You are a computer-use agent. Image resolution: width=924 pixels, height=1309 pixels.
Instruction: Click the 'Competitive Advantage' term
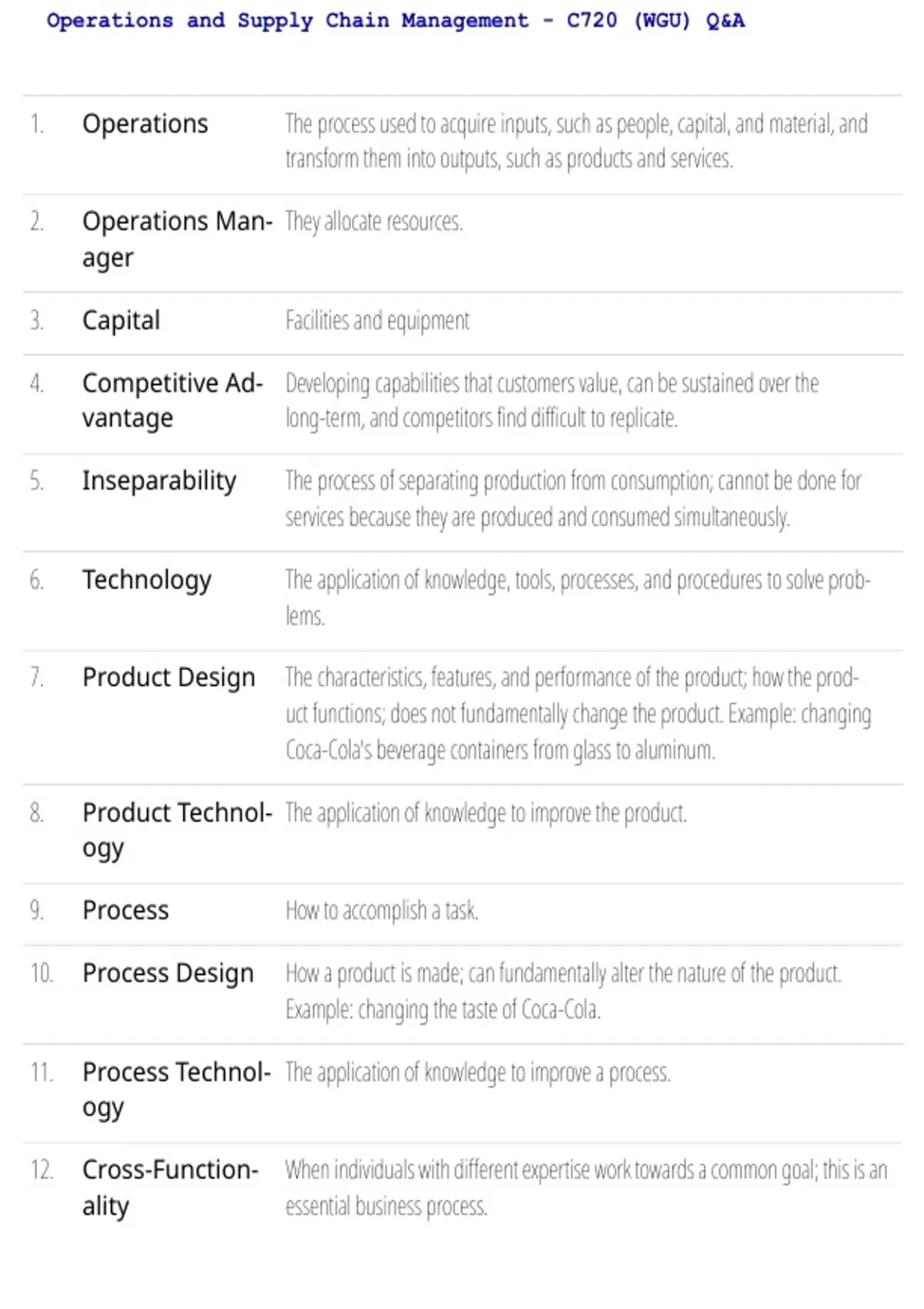(x=172, y=400)
